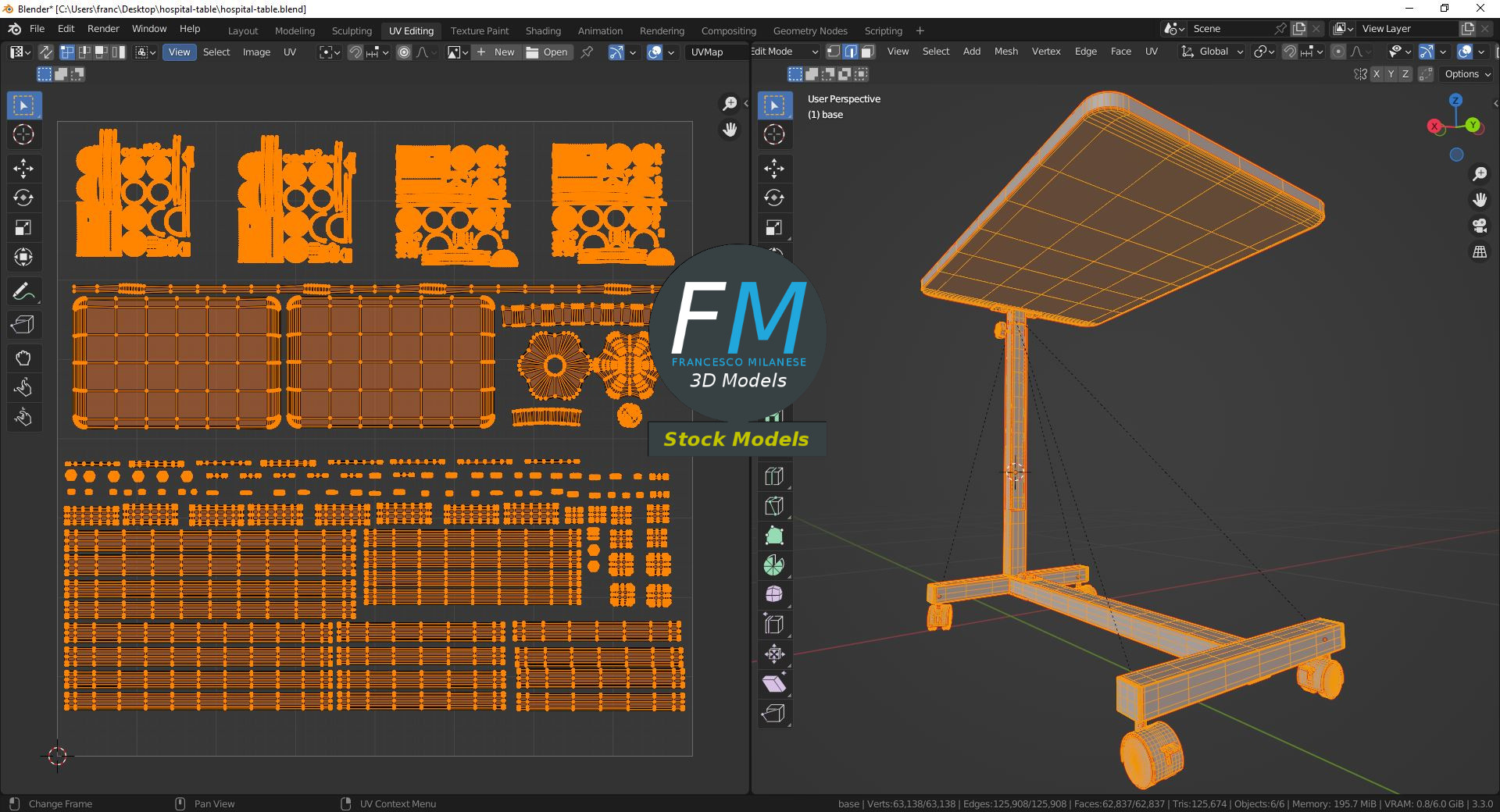Viewport: 1500px width, 812px height.
Task: Open the Edit Mode dropdown
Action: click(x=785, y=52)
